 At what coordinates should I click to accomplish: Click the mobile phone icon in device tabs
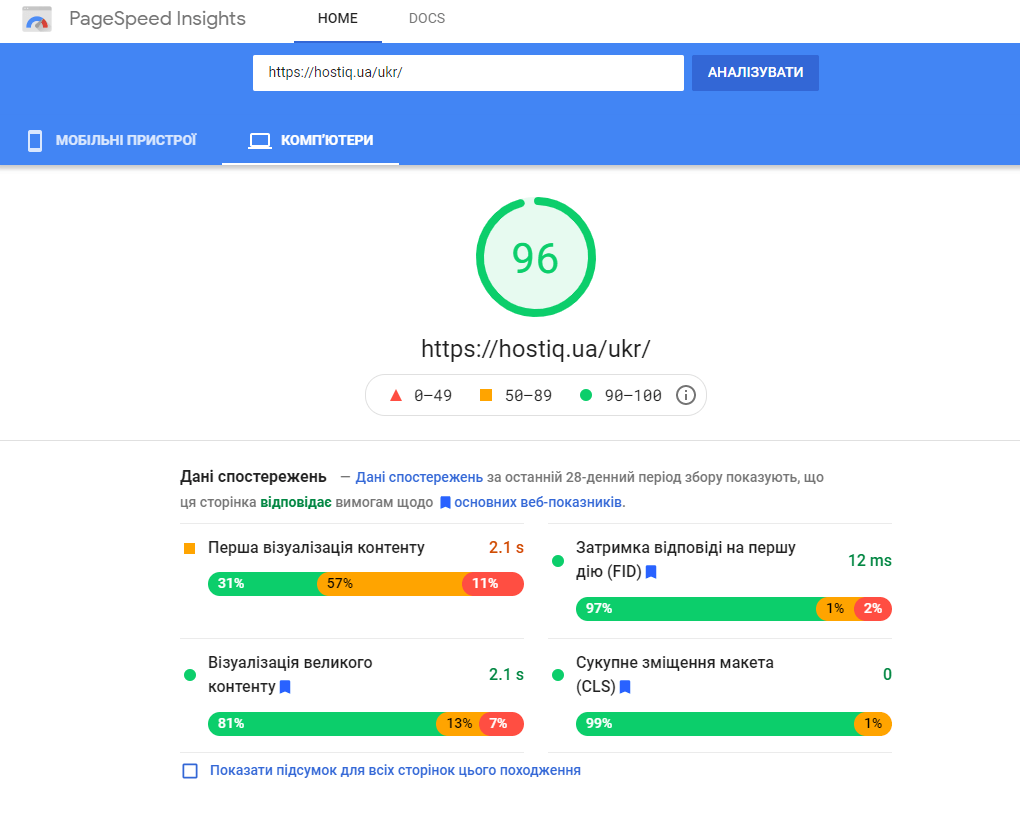click(35, 140)
